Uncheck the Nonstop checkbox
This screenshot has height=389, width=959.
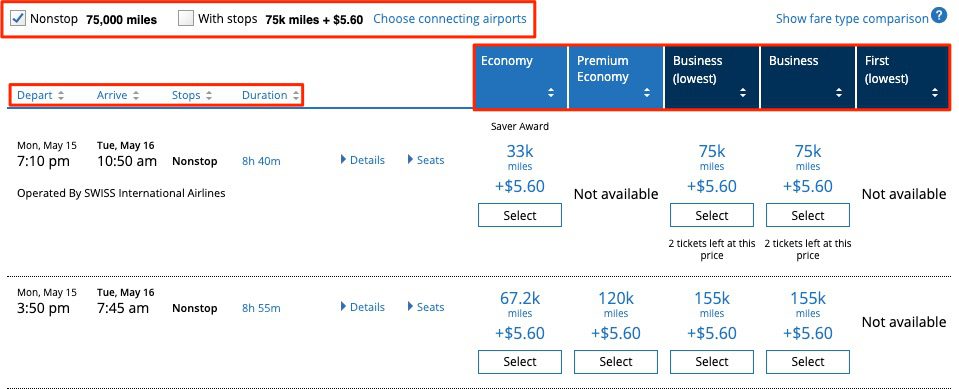point(18,18)
